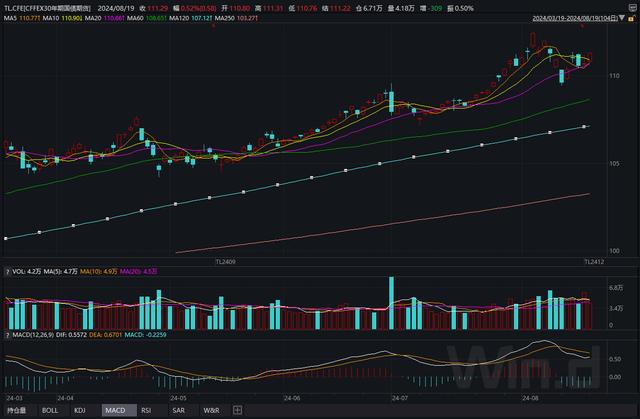Click the tallest cyan volume bar
The width and height of the screenshot is (640, 419).
click(x=391, y=303)
